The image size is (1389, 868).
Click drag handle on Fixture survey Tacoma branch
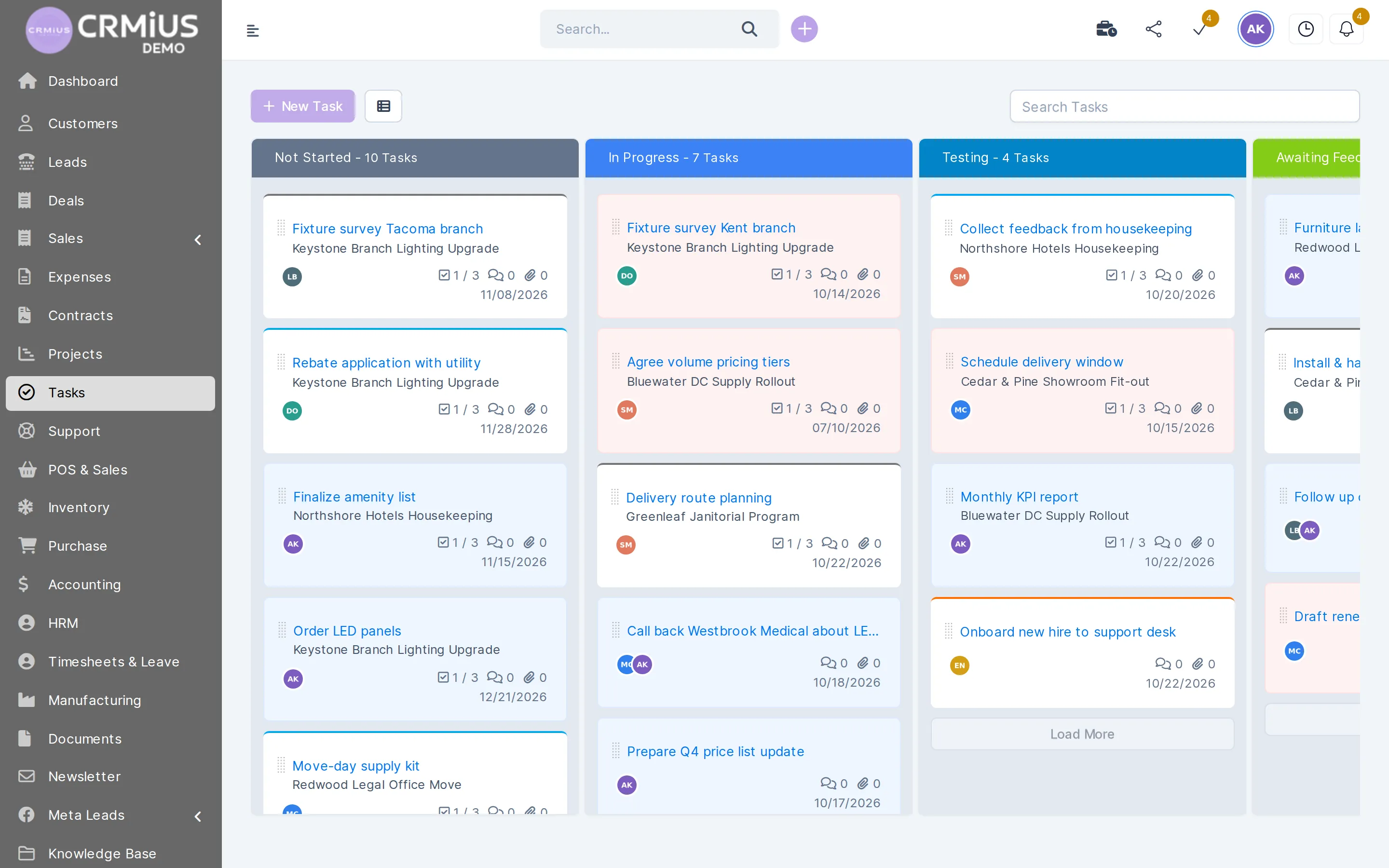(x=281, y=228)
